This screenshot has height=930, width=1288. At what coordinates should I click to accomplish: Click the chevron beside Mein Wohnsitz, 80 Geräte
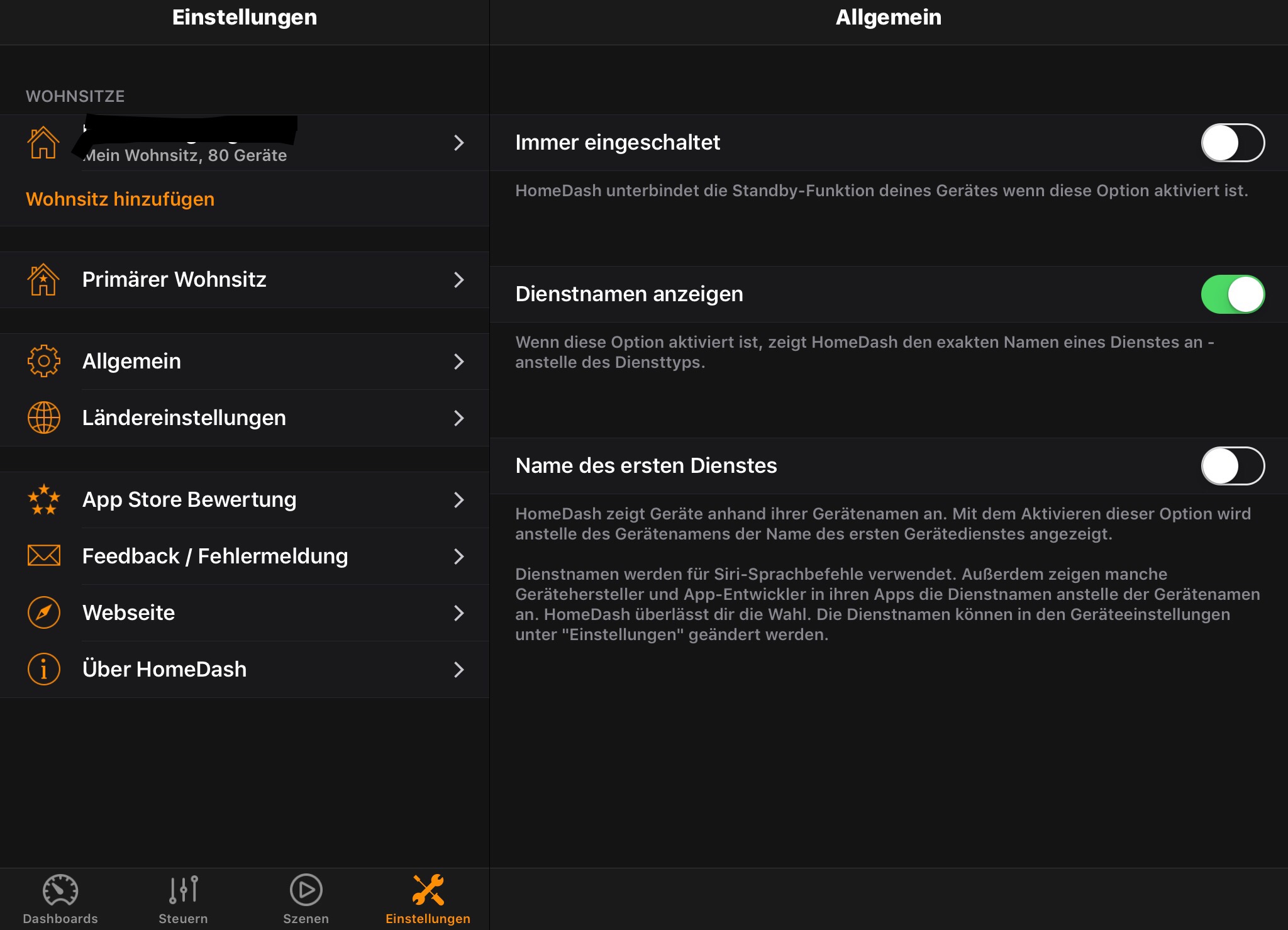(458, 143)
